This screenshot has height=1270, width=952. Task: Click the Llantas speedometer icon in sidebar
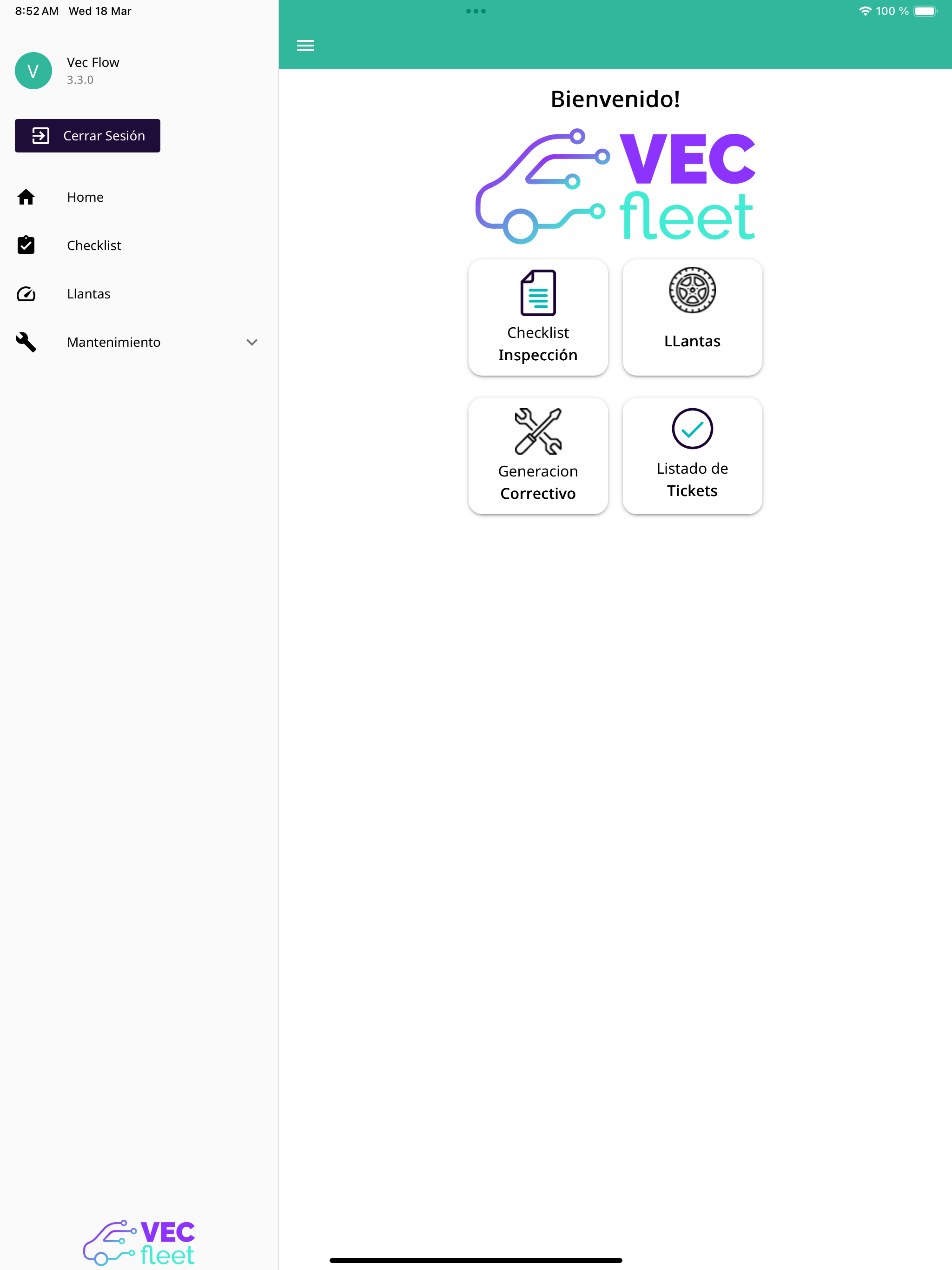pos(26,294)
